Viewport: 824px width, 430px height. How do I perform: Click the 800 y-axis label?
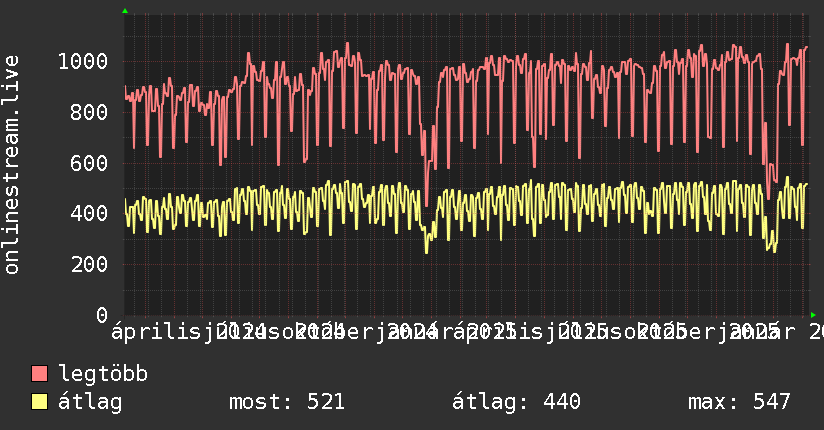[89, 112]
